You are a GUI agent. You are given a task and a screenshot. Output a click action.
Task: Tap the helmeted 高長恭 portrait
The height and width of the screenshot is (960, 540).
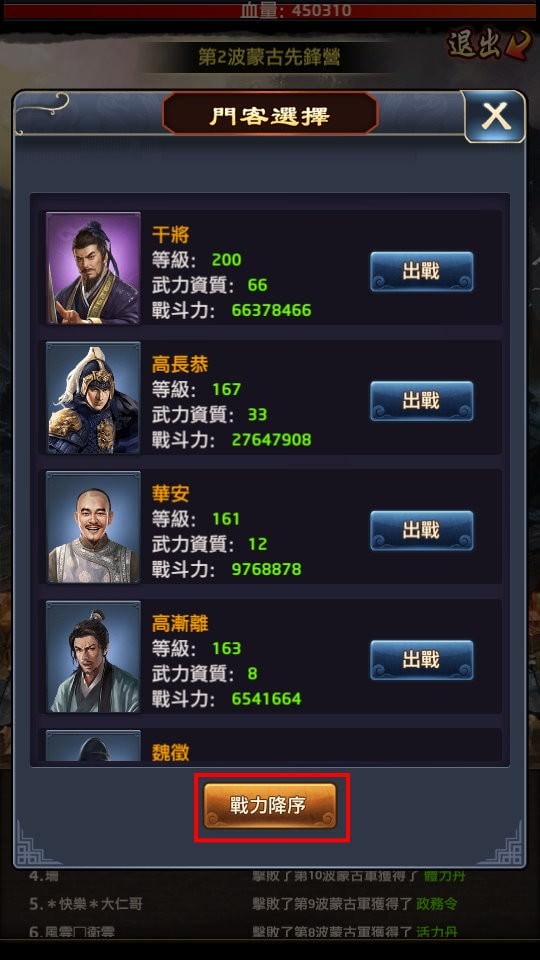[x=94, y=398]
